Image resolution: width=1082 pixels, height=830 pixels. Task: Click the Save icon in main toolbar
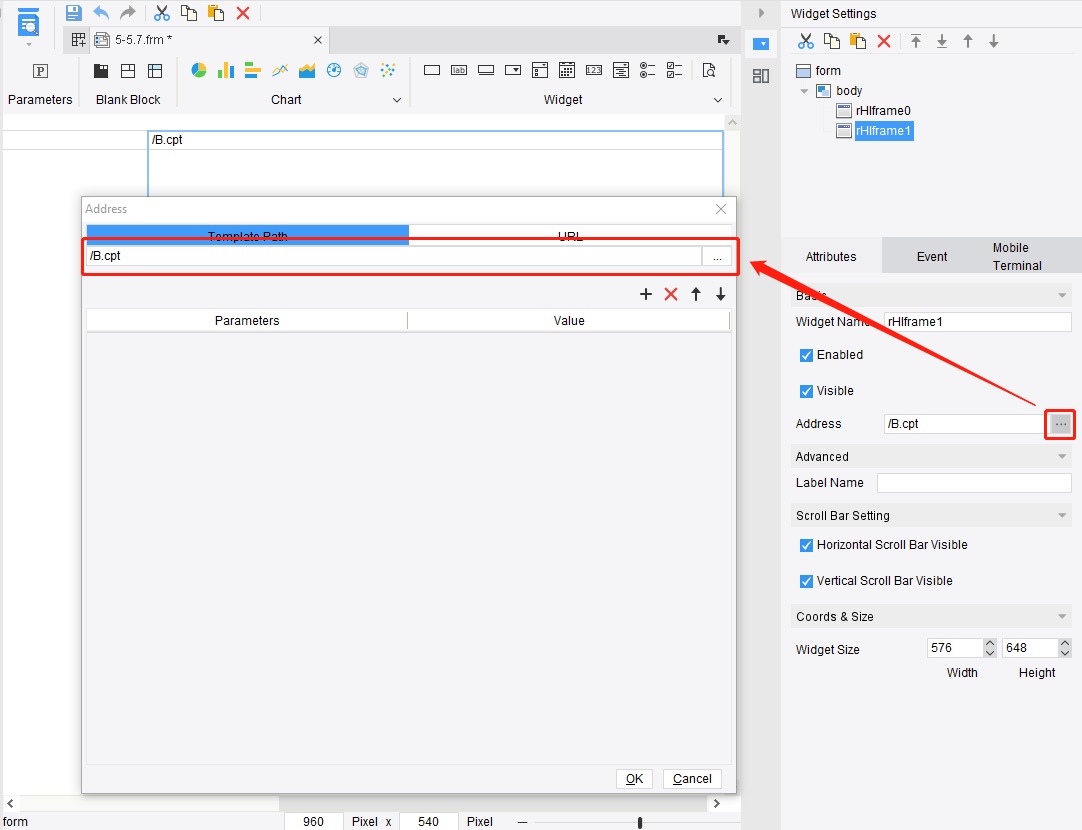click(73, 12)
